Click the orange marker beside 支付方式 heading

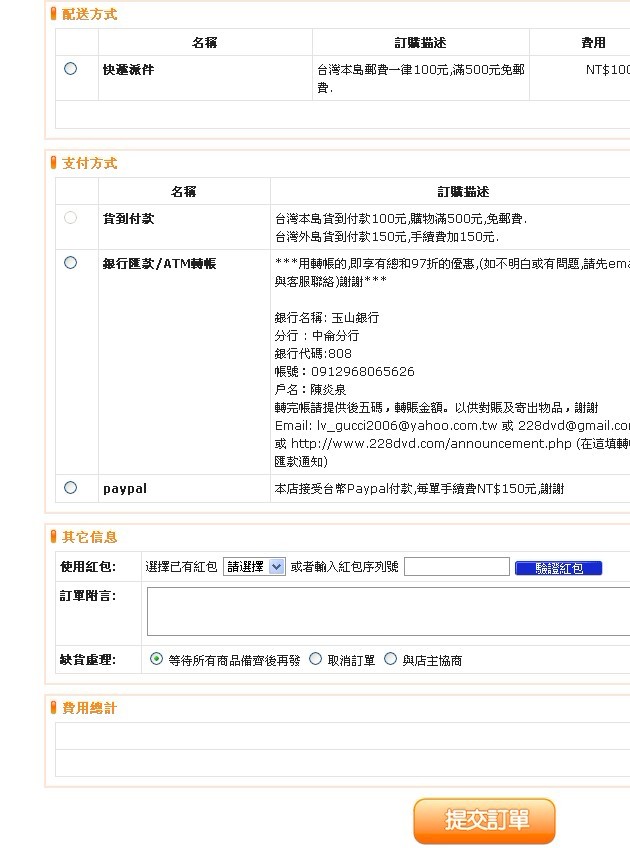(54, 163)
